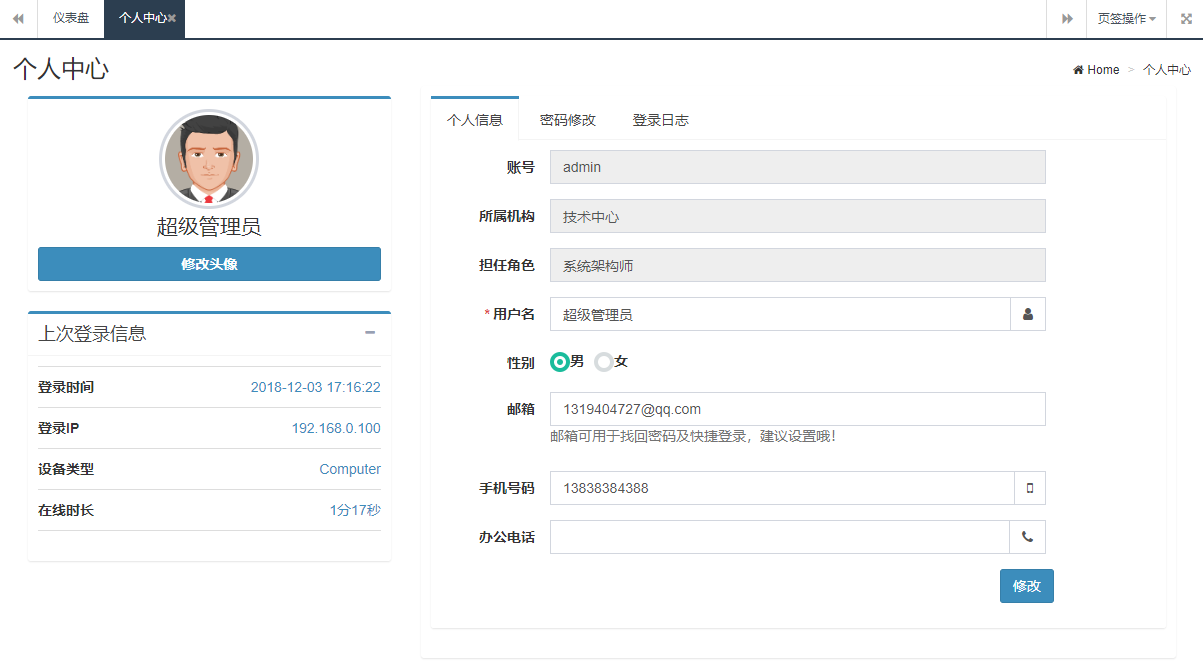Click the 个人中心 breadcrumb text

1167,70
